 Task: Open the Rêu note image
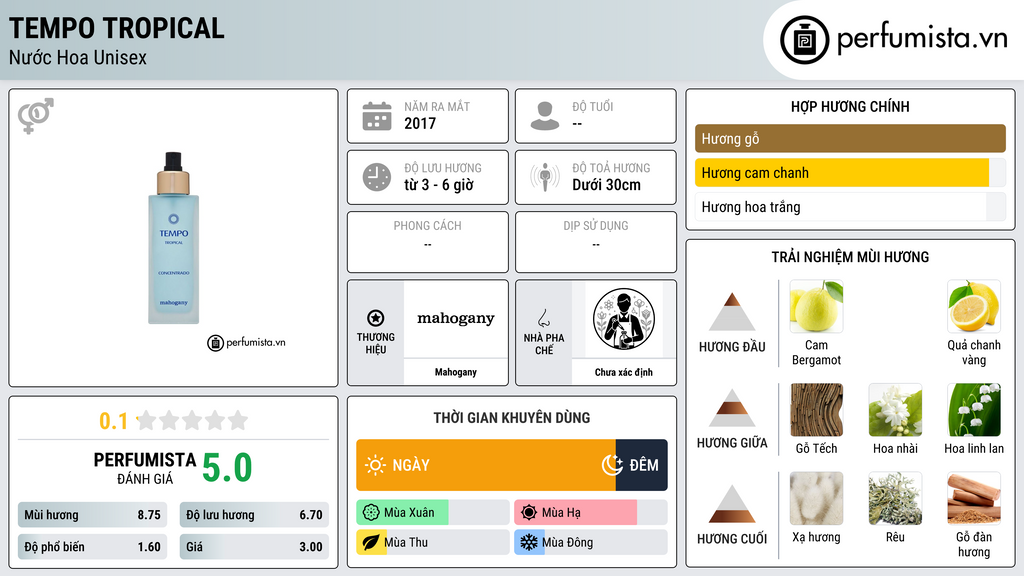pos(895,498)
